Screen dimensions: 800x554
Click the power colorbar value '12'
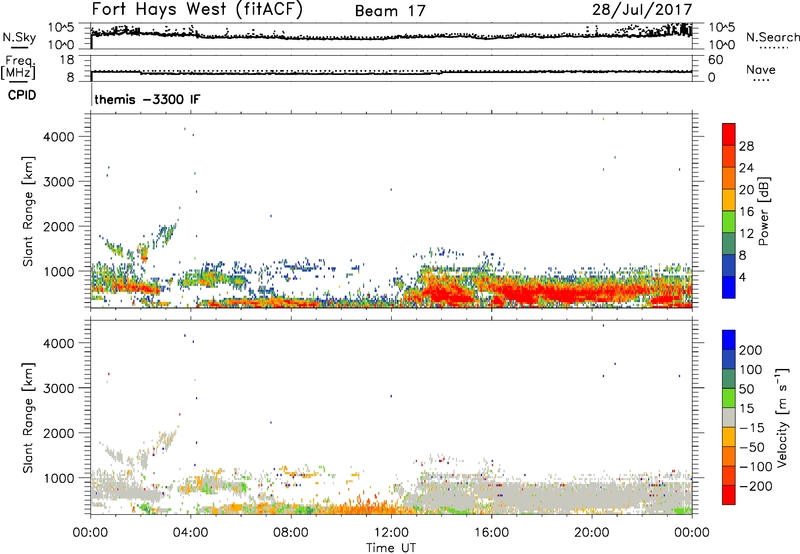point(746,234)
